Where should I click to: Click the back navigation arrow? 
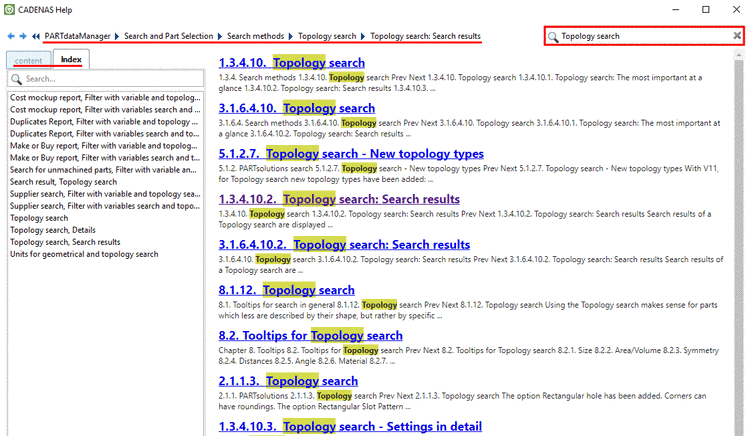click(11, 36)
